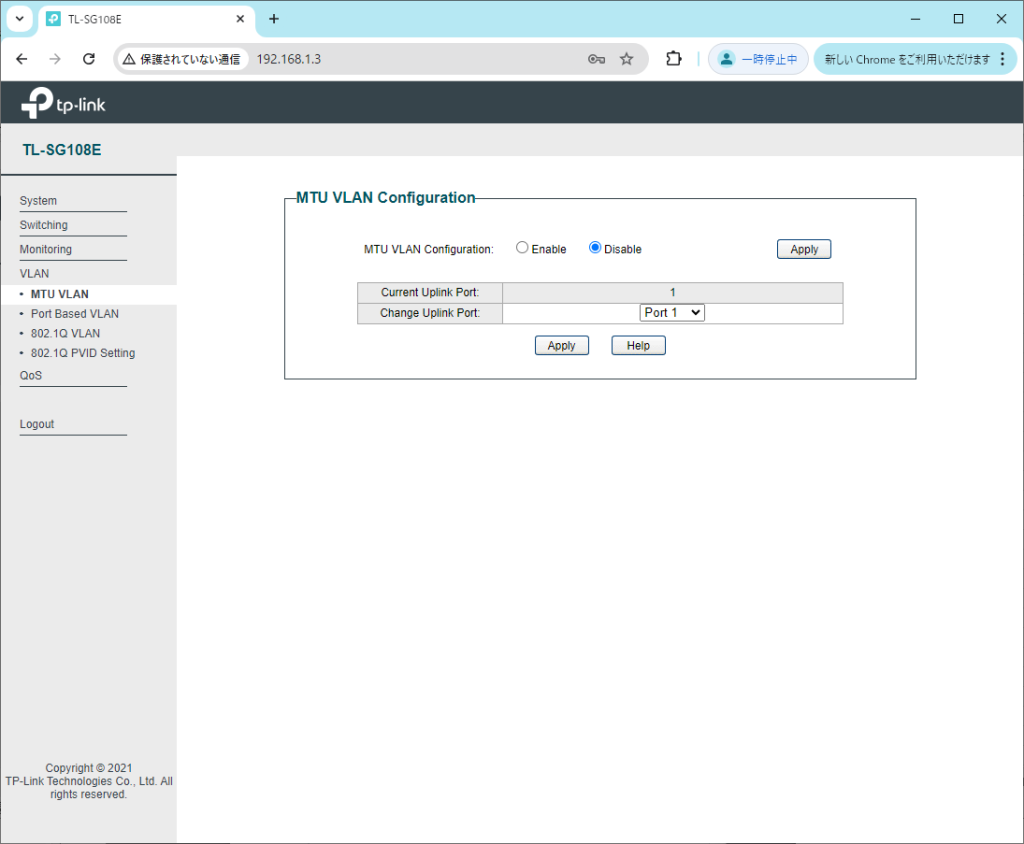Image resolution: width=1024 pixels, height=844 pixels.
Task: Open the saved password key icon
Action: point(596,59)
